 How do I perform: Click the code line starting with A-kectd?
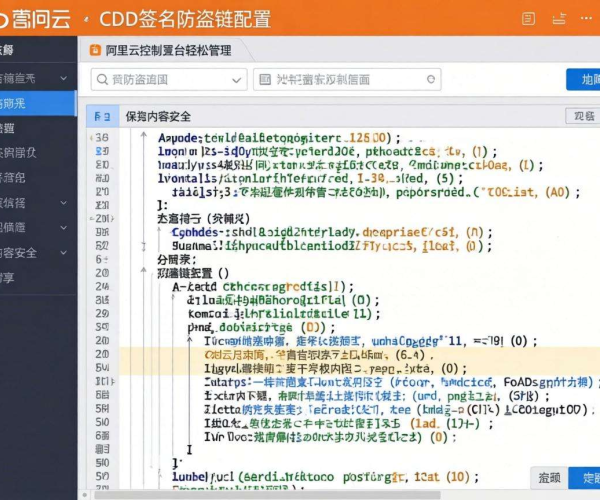pos(263,287)
